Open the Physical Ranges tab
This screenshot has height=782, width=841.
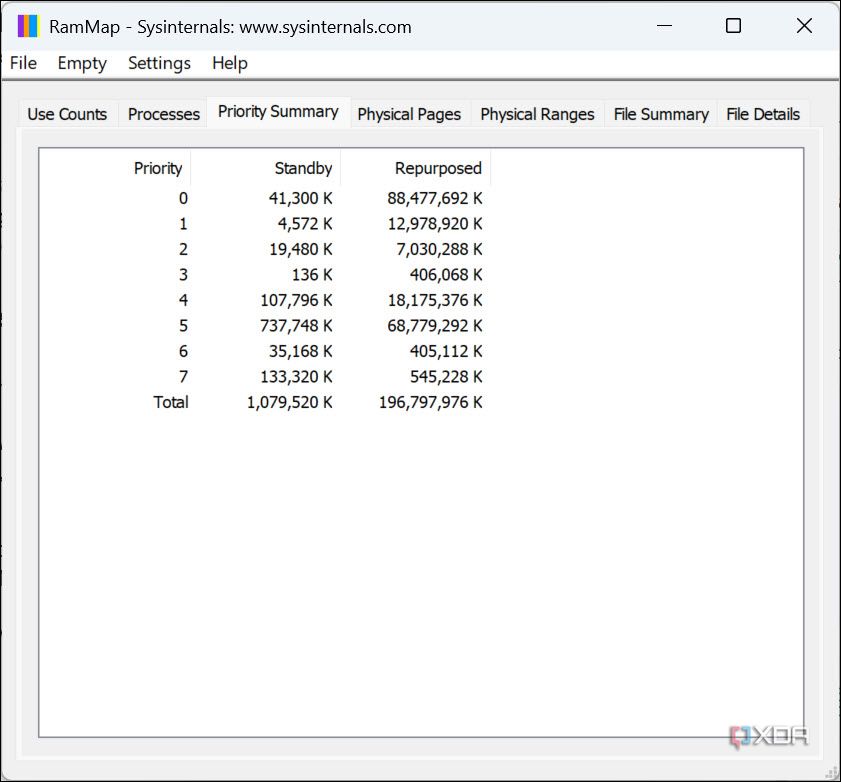(537, 114)
